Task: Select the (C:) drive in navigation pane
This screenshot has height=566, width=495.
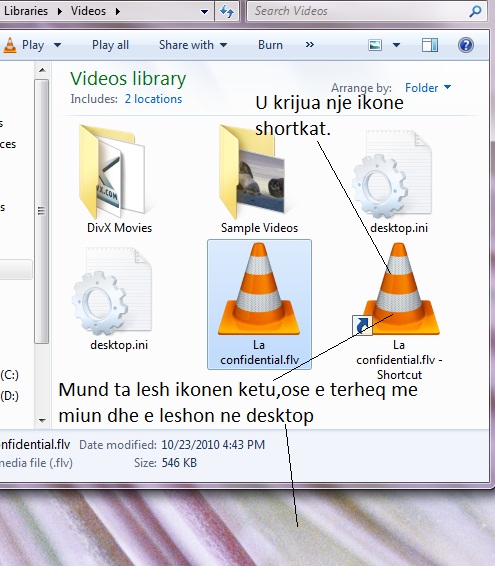Action: 9,375
